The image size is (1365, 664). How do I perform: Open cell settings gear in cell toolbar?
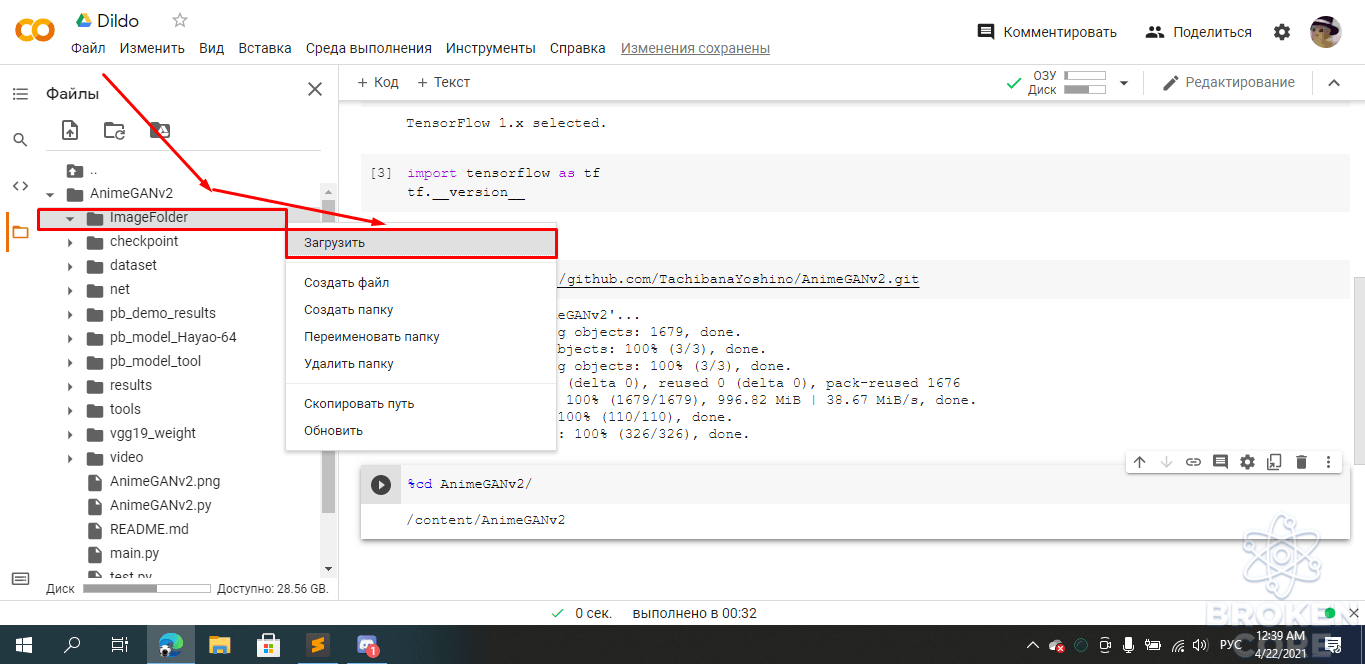1247,462
